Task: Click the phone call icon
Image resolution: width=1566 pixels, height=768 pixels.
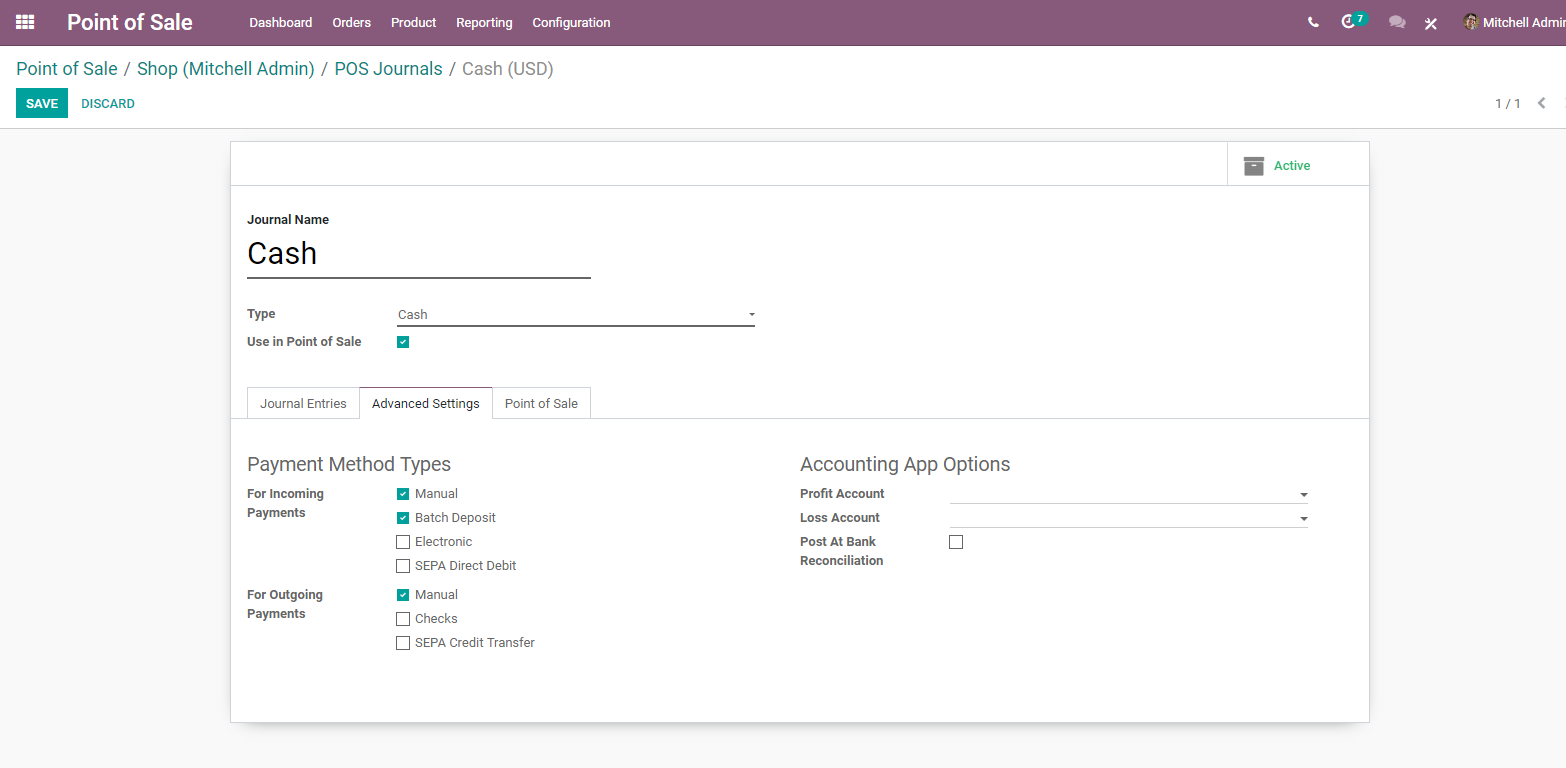Action: point(1313,22)
